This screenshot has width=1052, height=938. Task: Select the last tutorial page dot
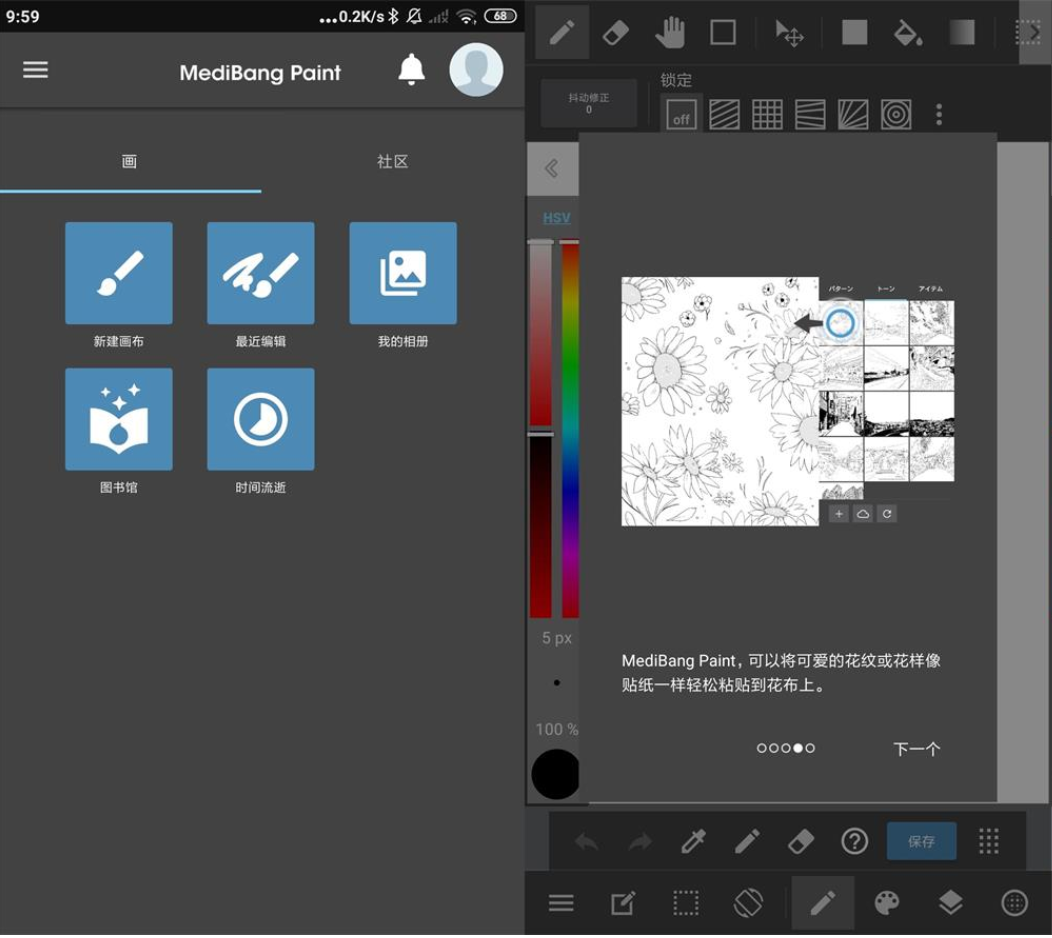810,748
